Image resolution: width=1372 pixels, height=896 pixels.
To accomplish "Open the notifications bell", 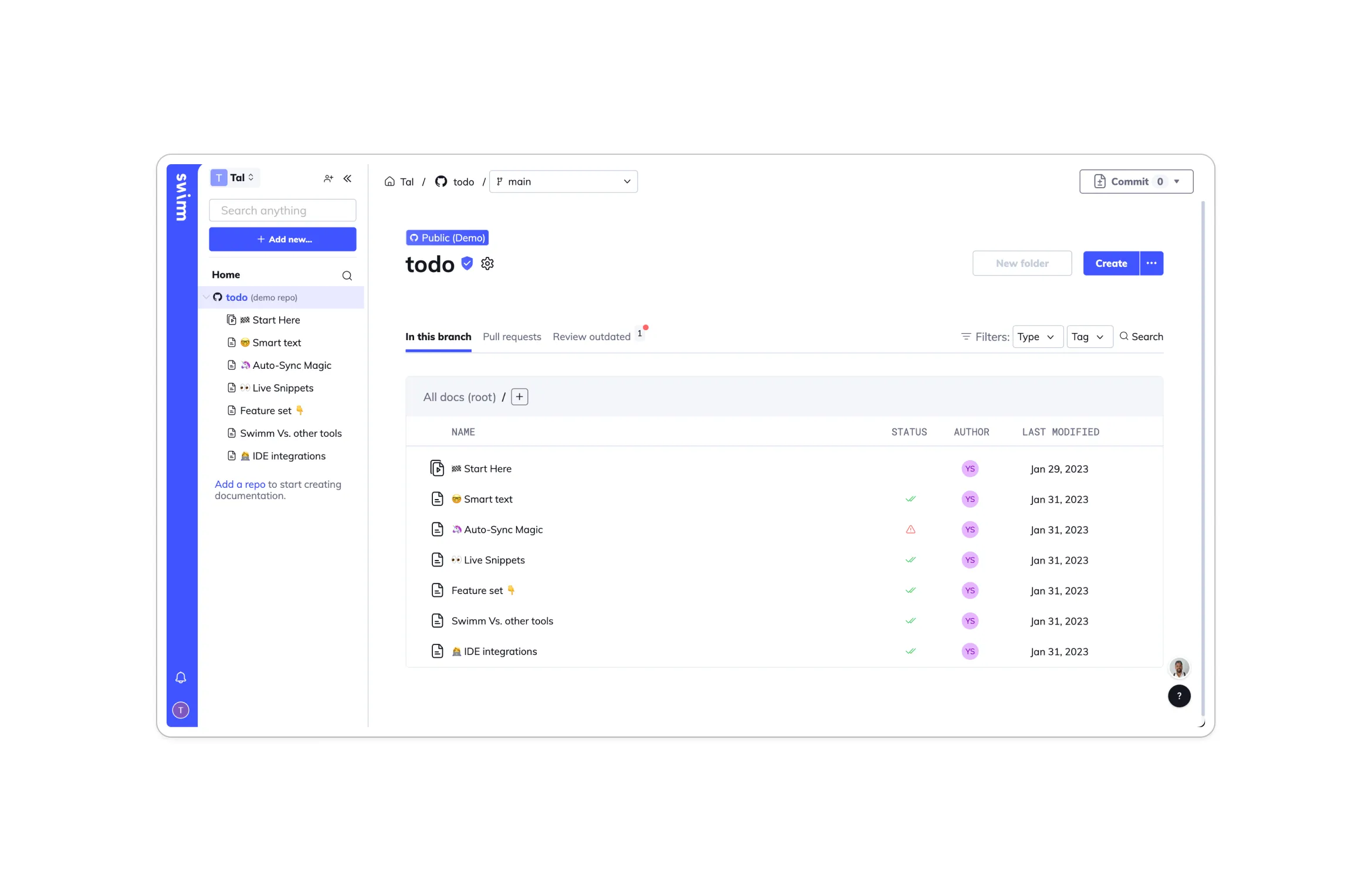I will (x=181, y=678).
